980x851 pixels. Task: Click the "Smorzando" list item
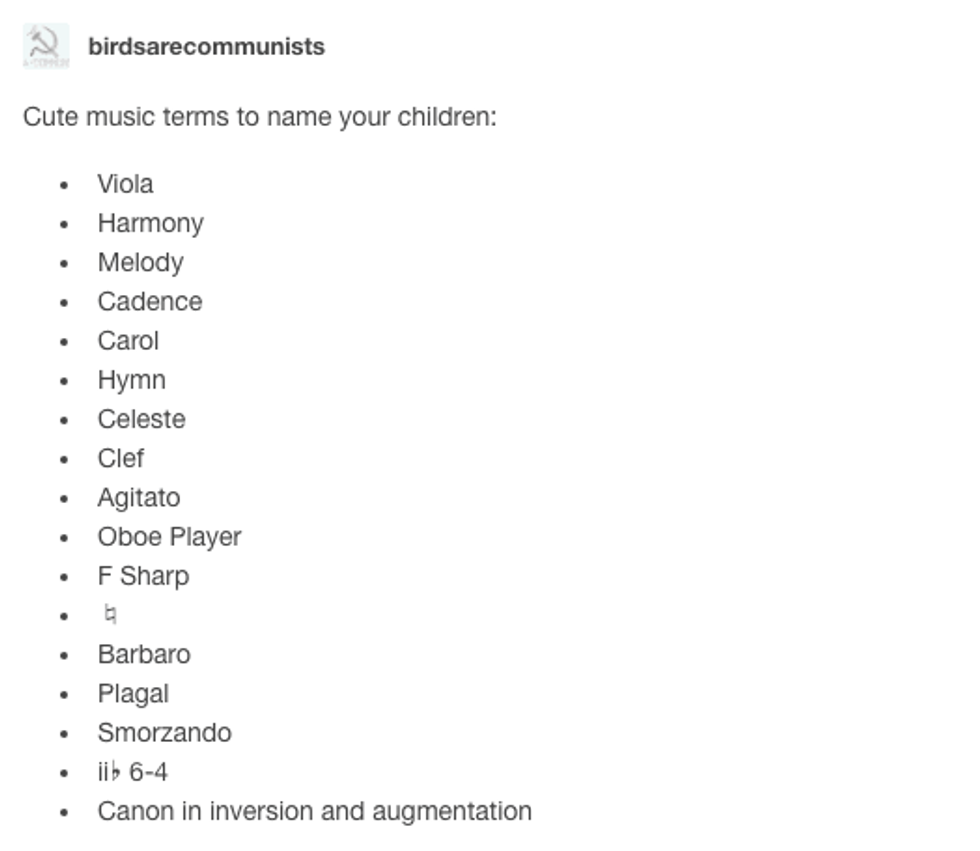[164, 733]
